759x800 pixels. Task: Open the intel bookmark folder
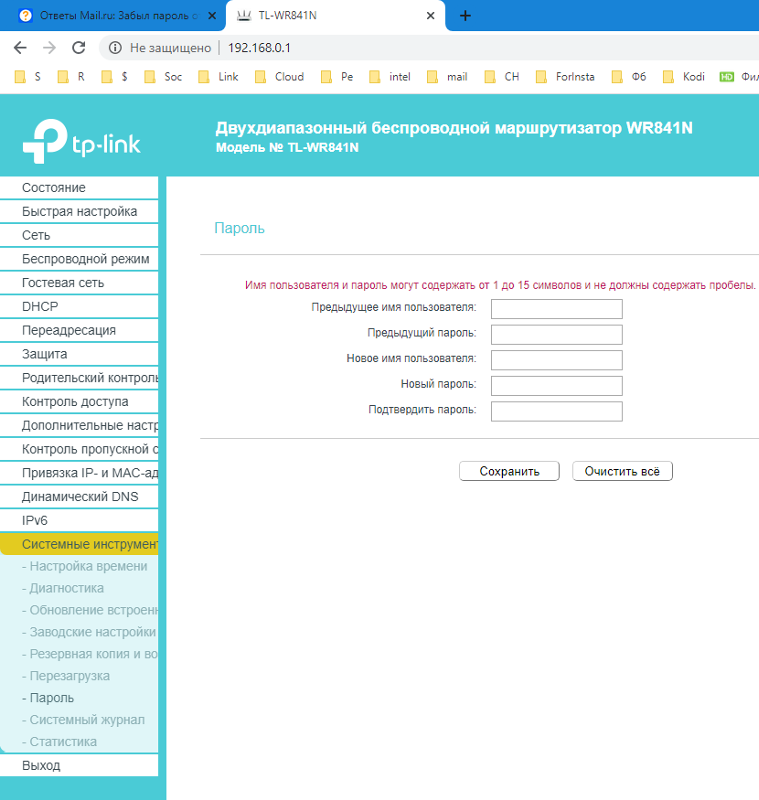(x=390, y=77)
